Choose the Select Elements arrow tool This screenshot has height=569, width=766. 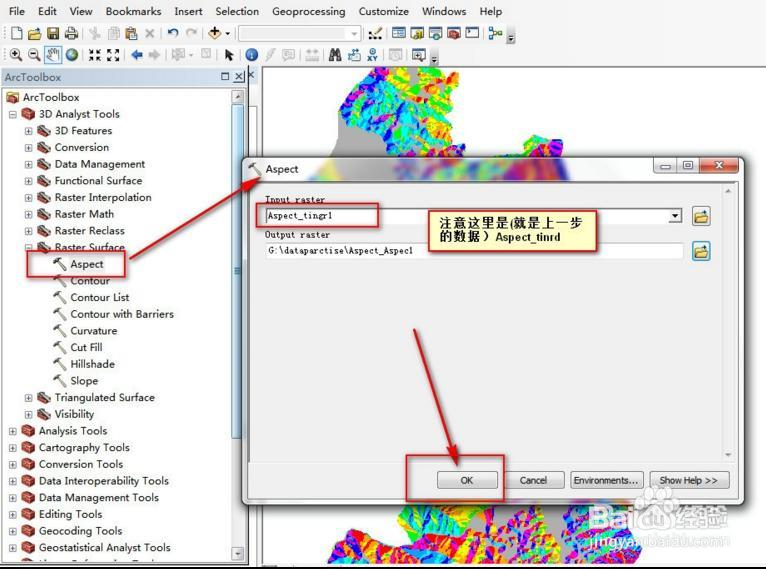pos(229,55)
